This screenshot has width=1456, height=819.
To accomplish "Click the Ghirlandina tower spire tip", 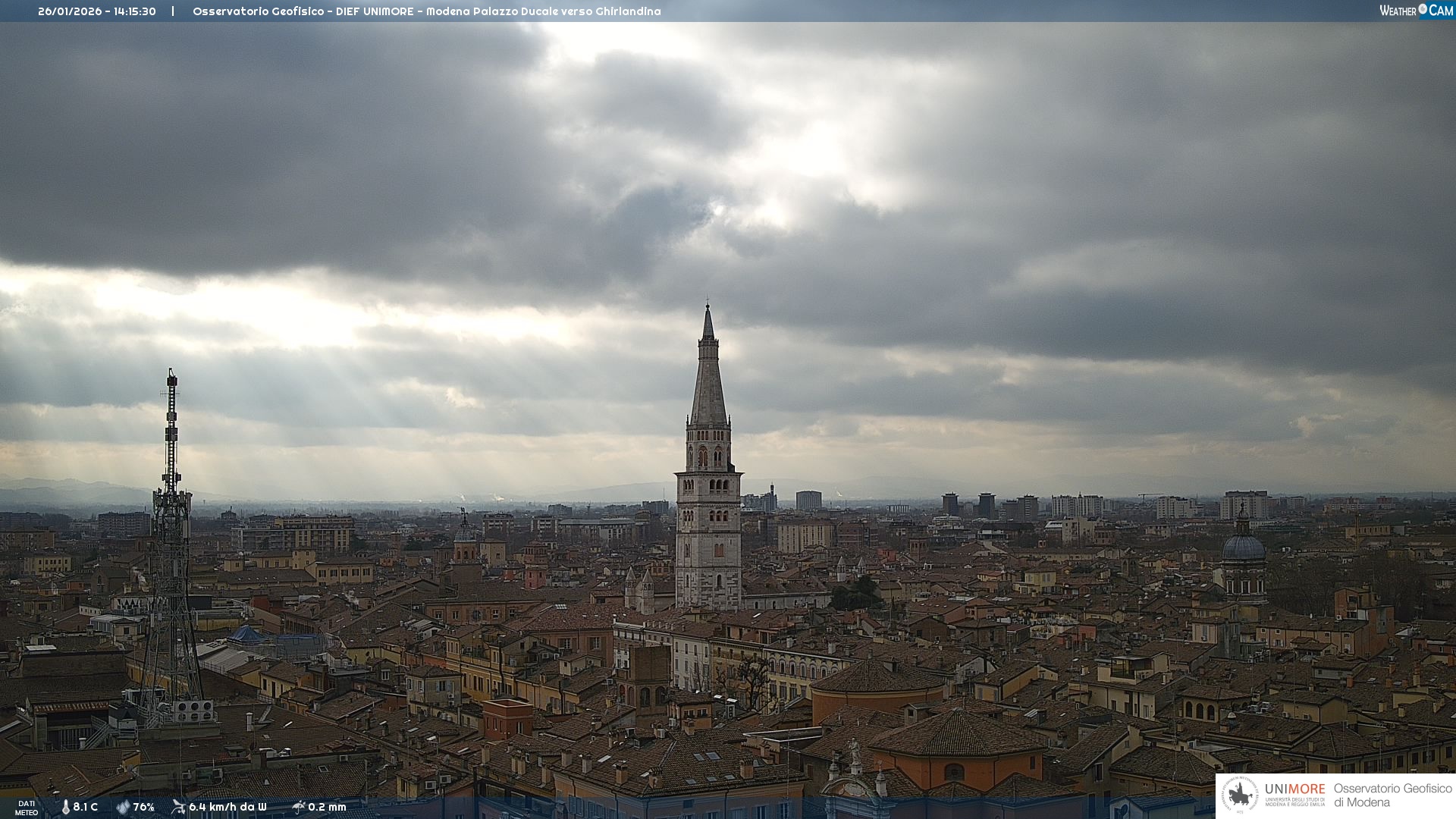I will [708, 307].
